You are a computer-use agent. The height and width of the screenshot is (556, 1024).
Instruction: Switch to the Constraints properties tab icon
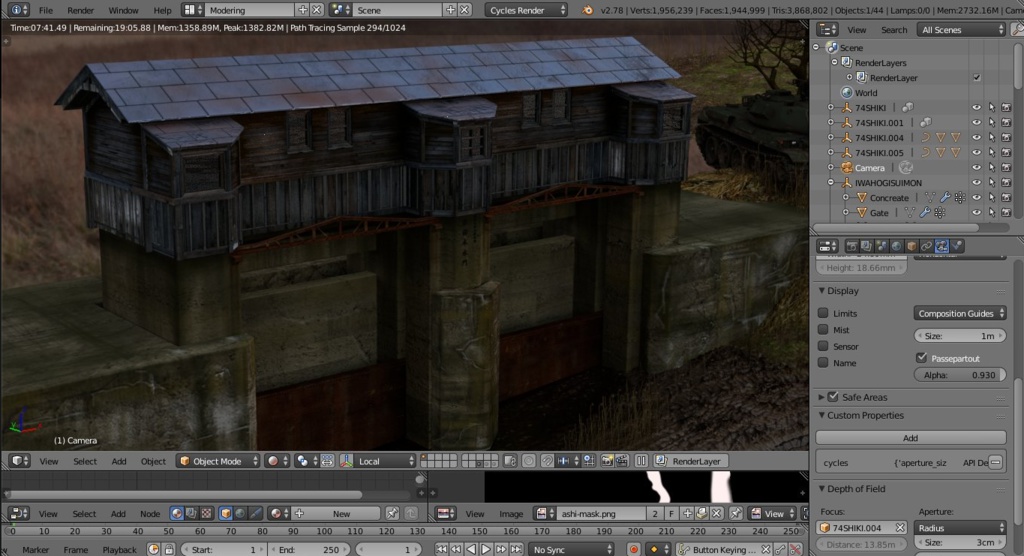coord(927,246)
